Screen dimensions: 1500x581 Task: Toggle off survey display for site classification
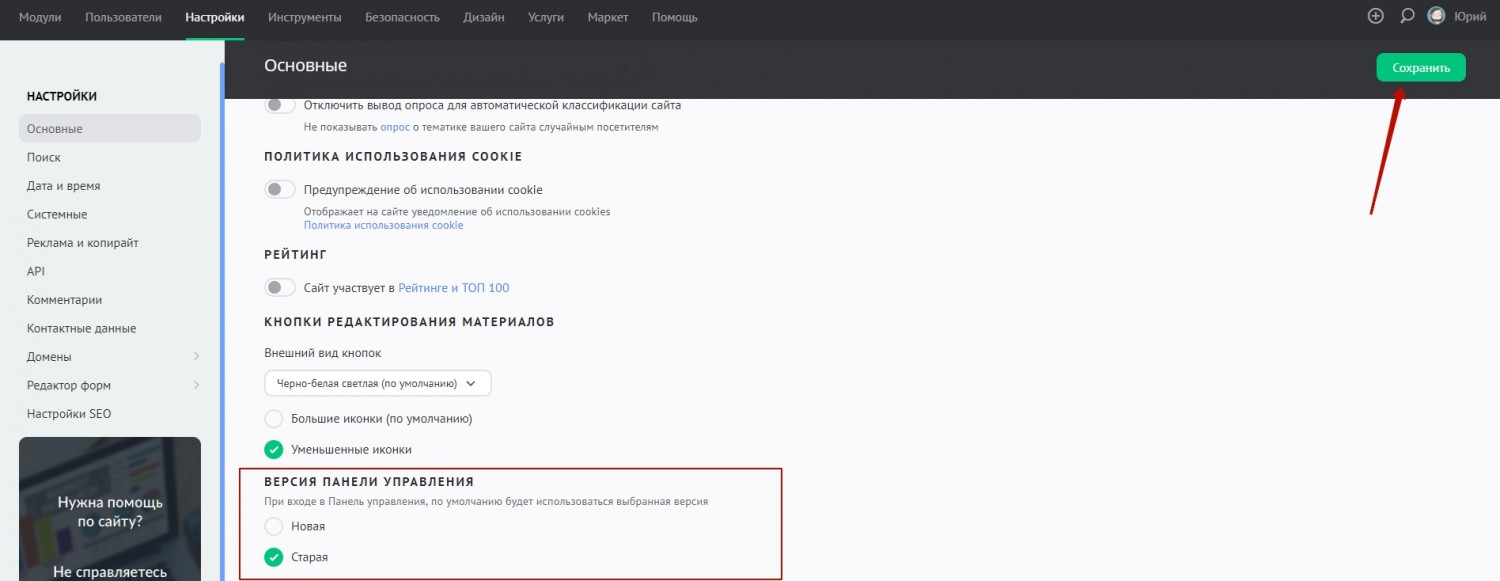pos(280,105)
